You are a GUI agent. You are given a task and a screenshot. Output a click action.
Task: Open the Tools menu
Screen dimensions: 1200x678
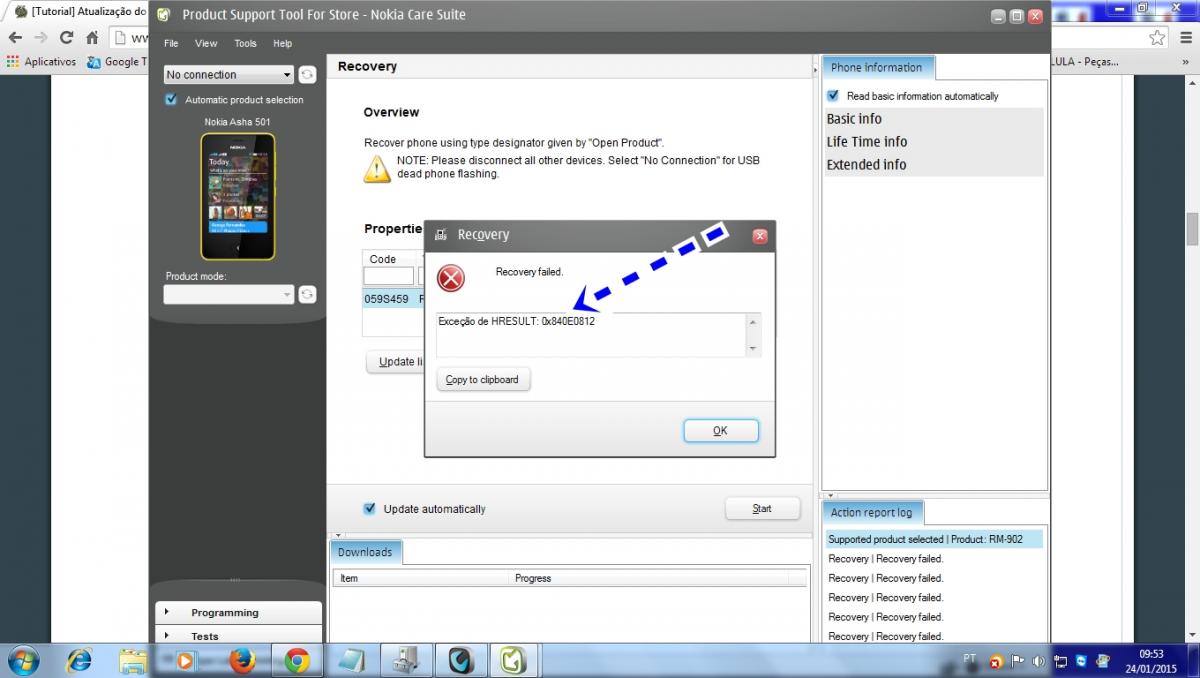pos(245,44)
